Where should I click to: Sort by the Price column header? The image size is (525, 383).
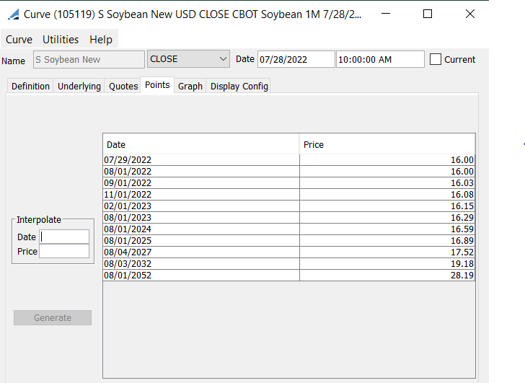point(387,144)
